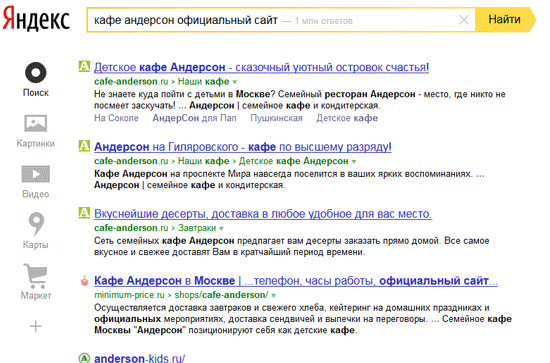Switch to Маркет label in sidebar

pos(36,295)
